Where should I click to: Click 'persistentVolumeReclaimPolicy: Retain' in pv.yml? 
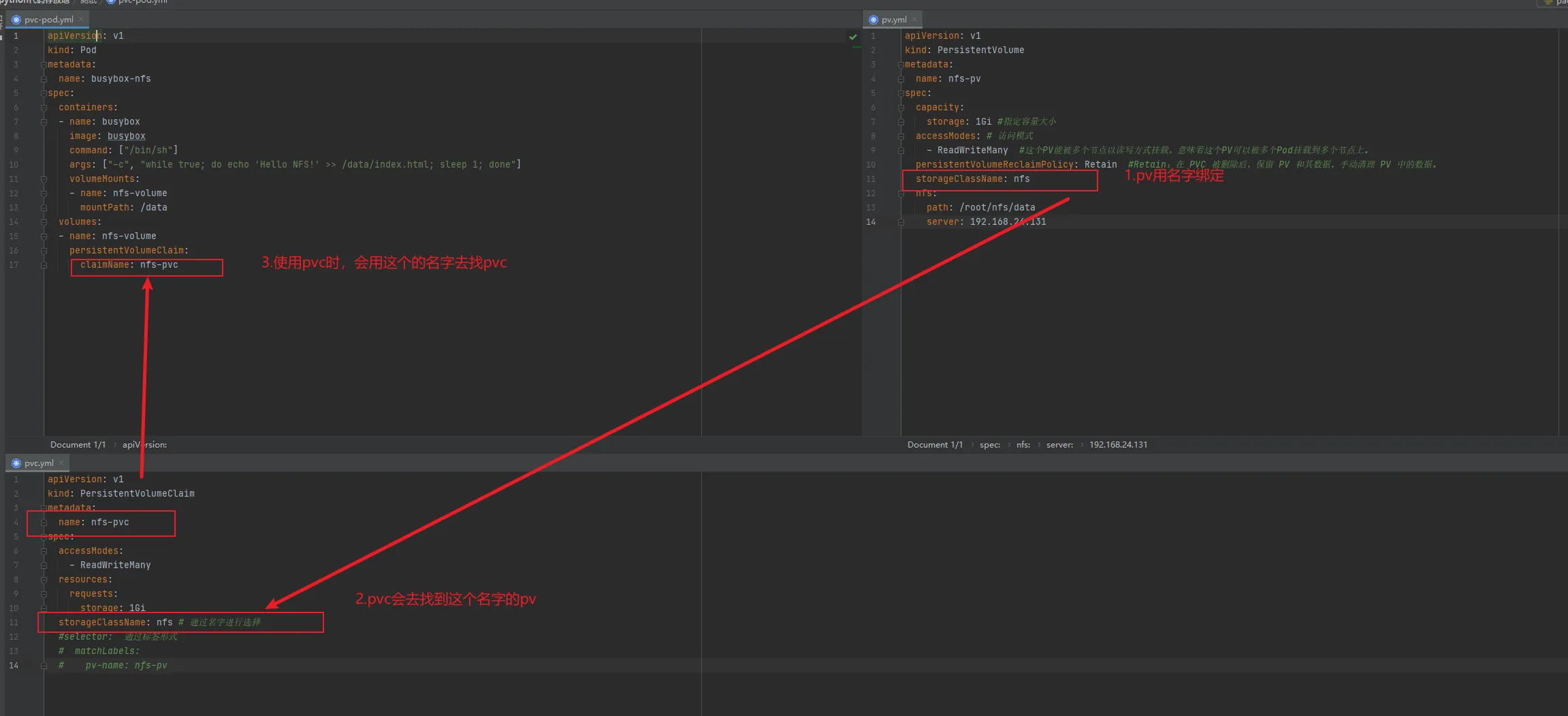coord(1016,165)
